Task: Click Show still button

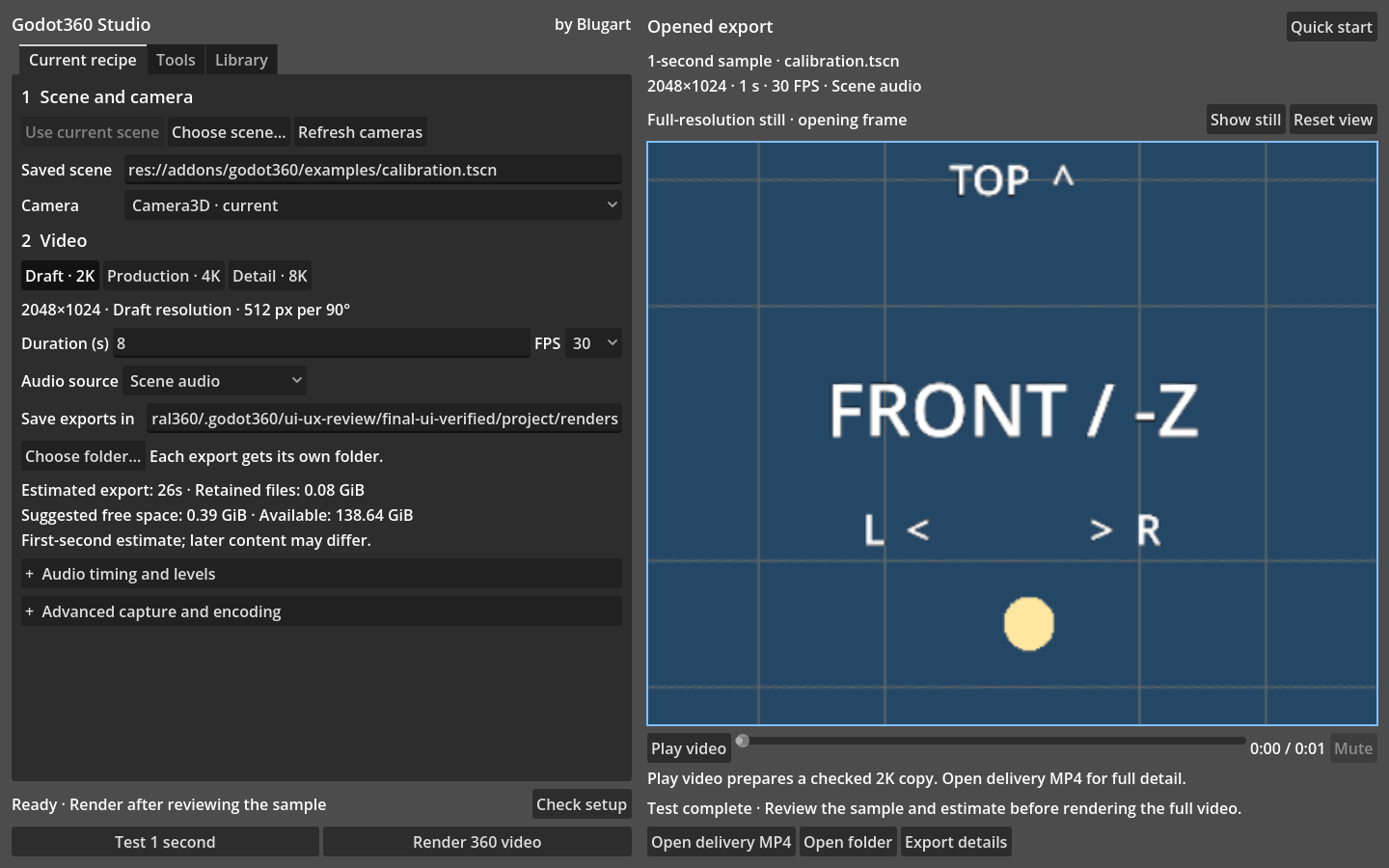Action: [1245, 120]
